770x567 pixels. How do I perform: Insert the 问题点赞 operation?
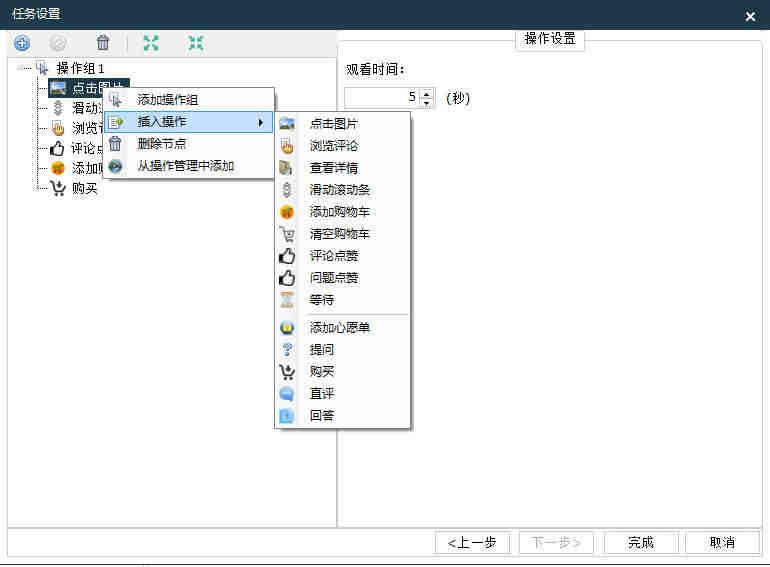pyautogui.click(x=342, y=278)
